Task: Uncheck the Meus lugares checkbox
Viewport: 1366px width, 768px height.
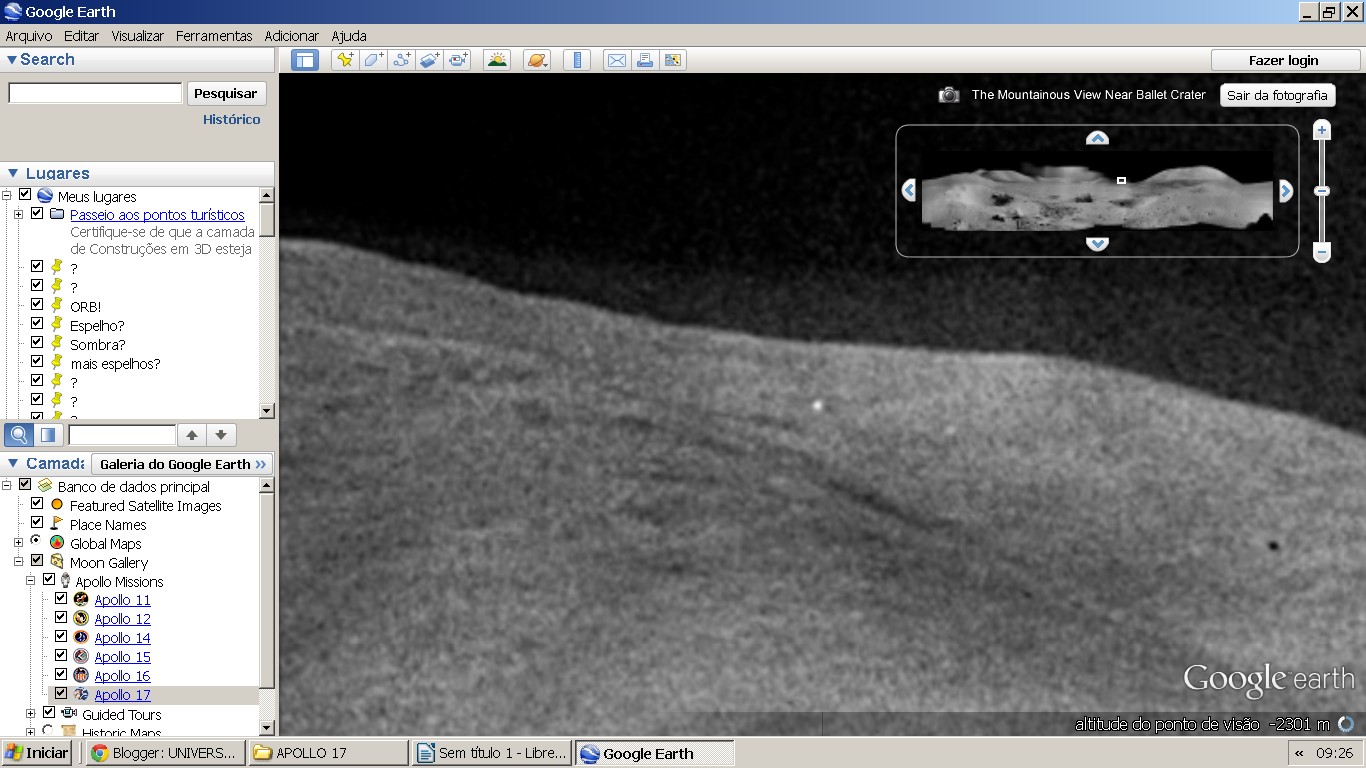Action: tap(25, 195)
